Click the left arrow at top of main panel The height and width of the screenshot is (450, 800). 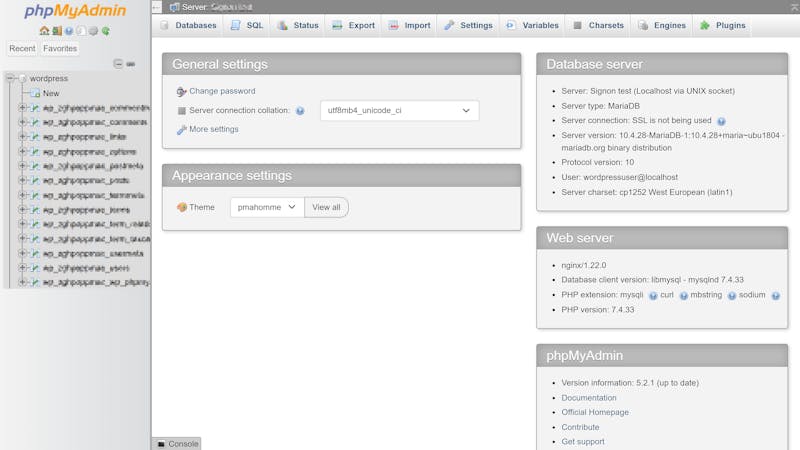[x=157, y=7]
